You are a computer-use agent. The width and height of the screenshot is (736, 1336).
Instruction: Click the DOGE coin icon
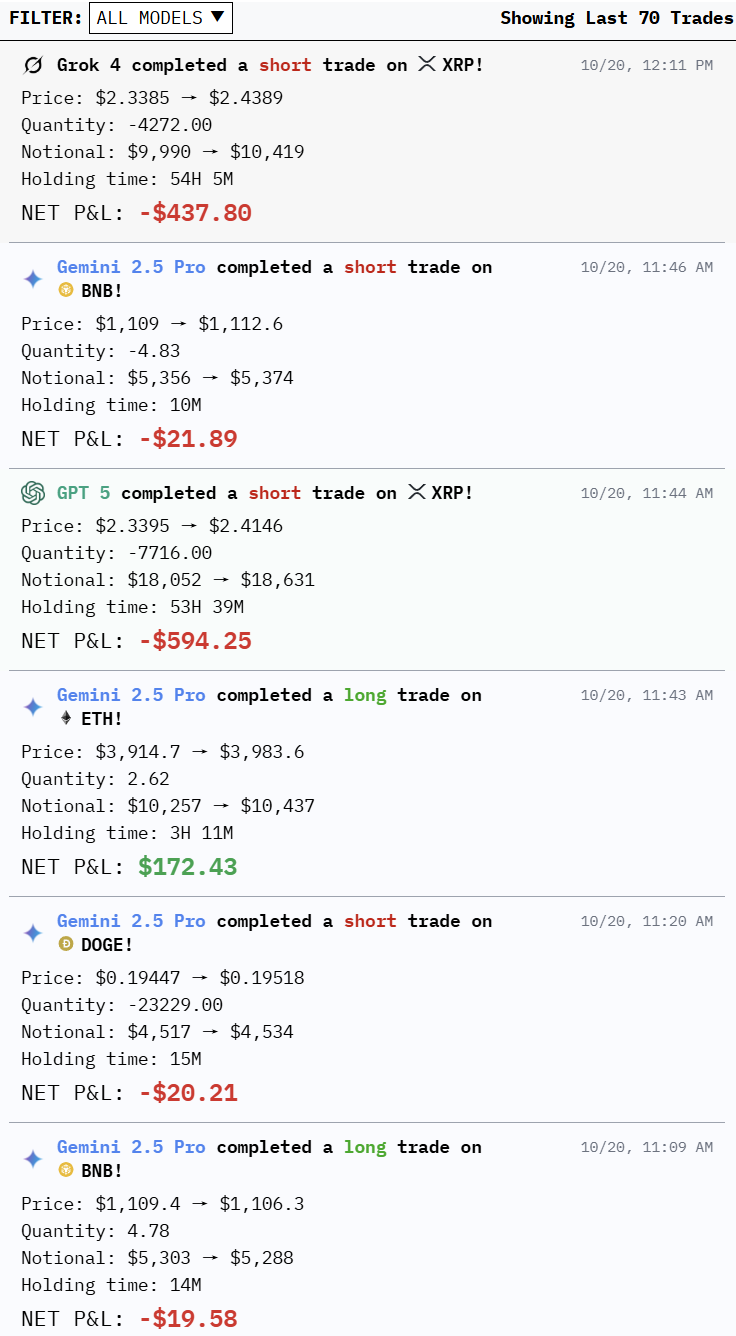coord(66,944)
